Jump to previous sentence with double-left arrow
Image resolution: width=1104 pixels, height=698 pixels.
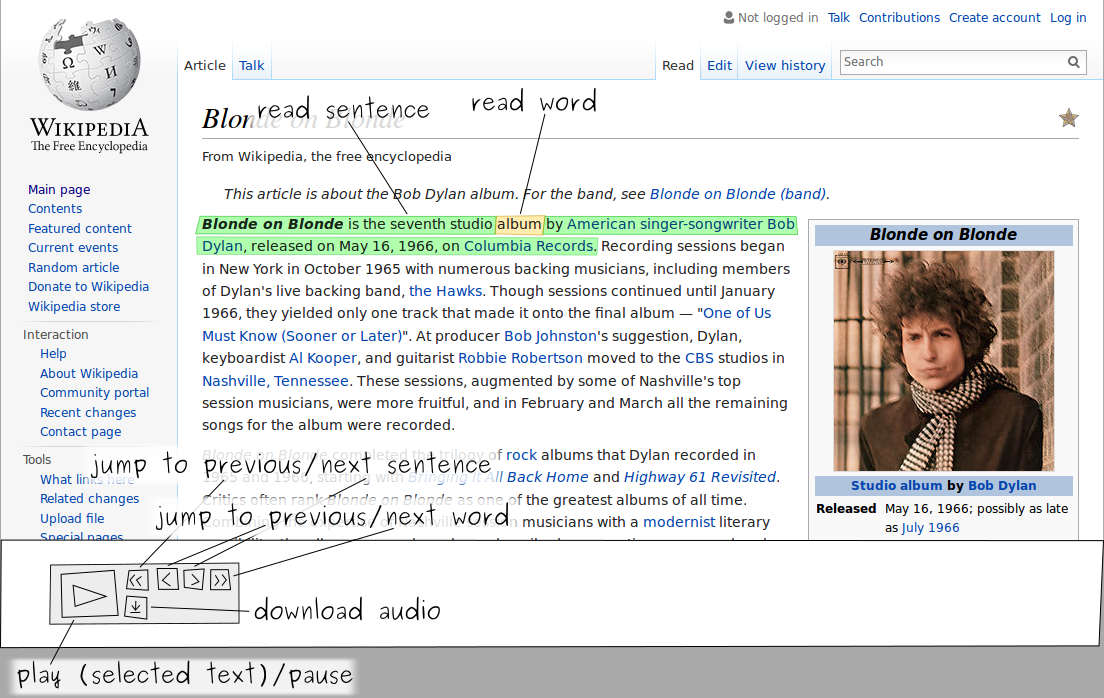click(137, 580)
